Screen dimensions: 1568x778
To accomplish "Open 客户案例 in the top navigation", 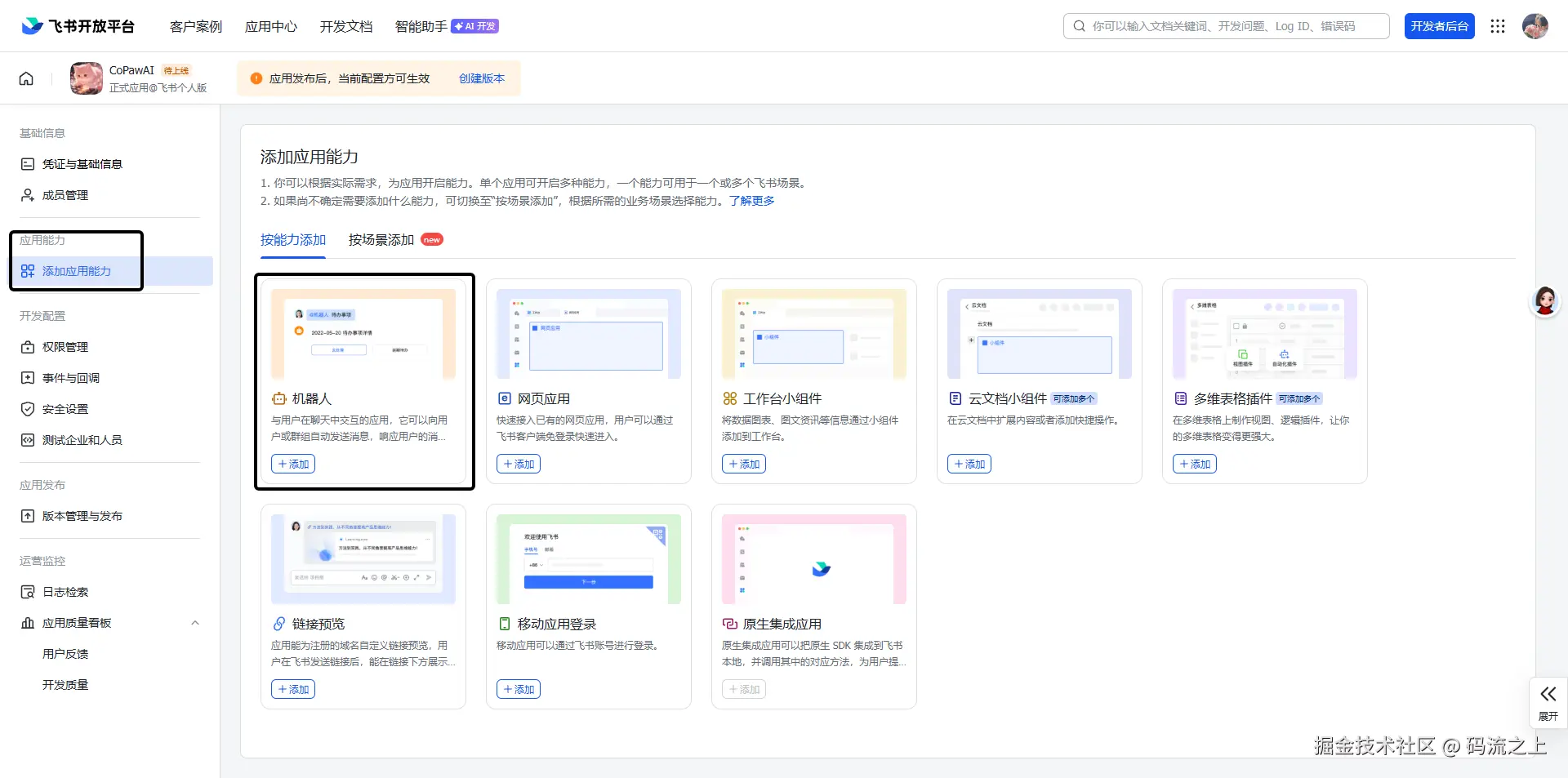I will point(196,26).
